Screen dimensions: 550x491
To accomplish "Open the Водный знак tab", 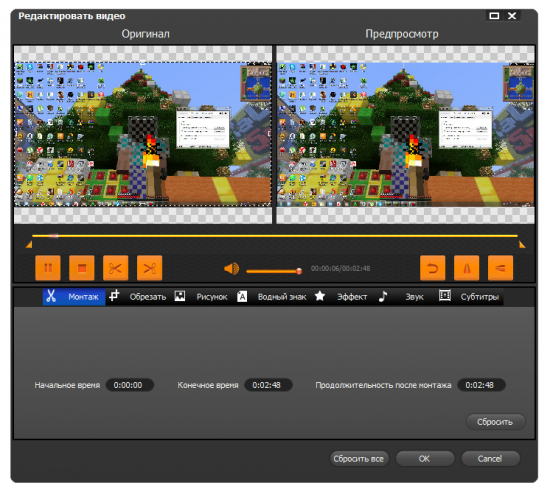I will pos(272,297).
